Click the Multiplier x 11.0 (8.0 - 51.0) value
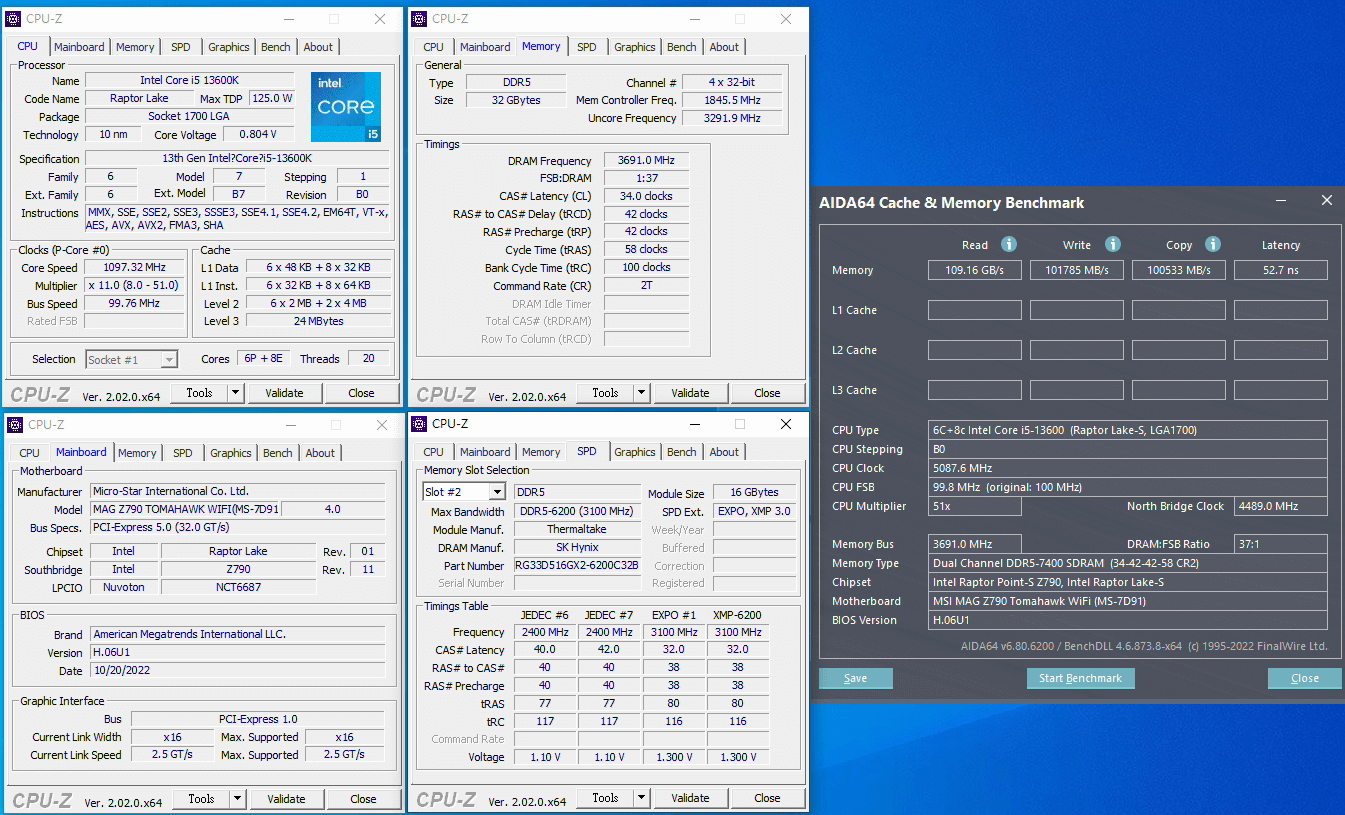This screenshot has width=1345, height=815. click(134, 286)
